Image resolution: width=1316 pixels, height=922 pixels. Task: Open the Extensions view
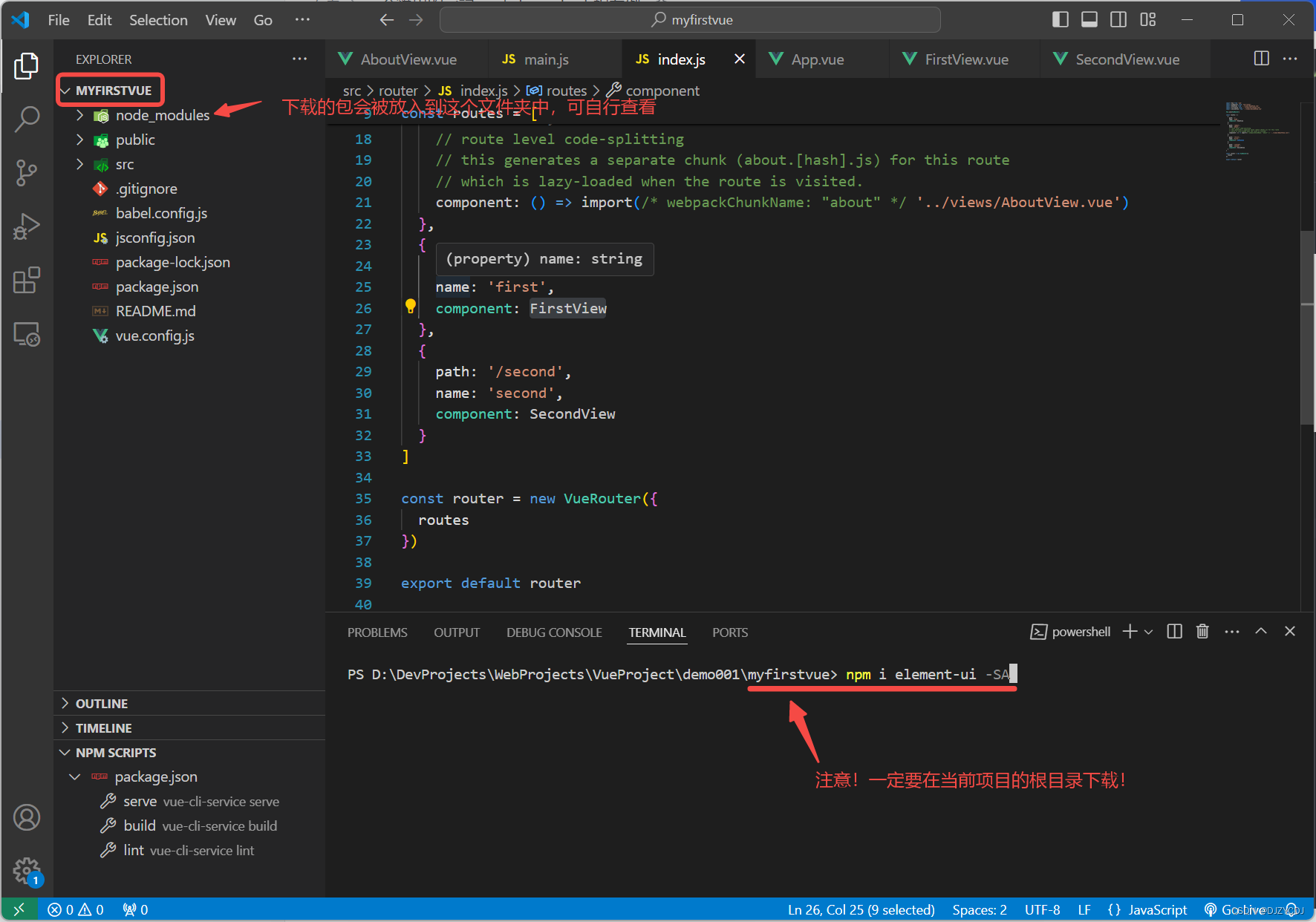pyautogui.click(x=27, y=280)
